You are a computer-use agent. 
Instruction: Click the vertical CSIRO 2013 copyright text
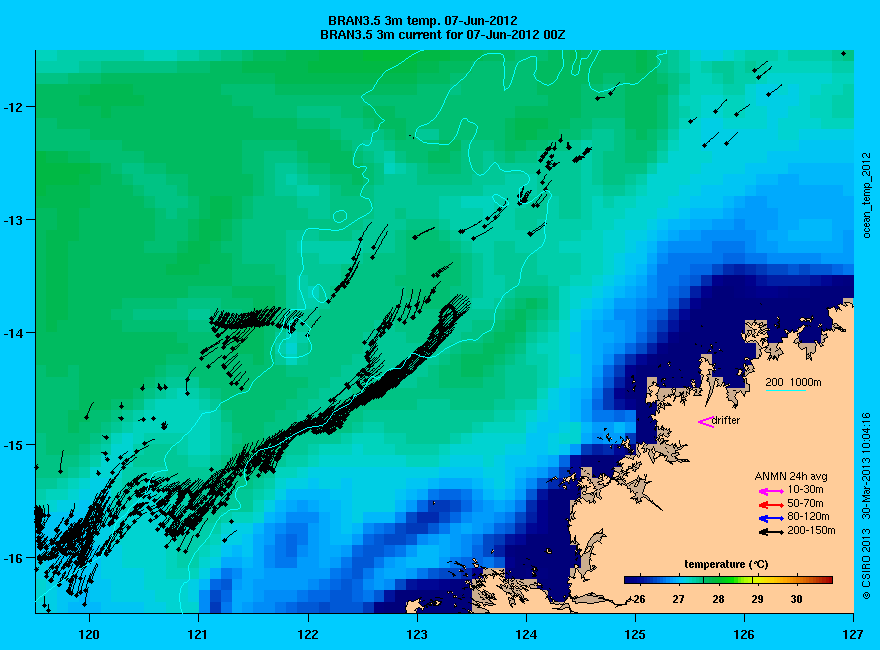coord(867,506)
